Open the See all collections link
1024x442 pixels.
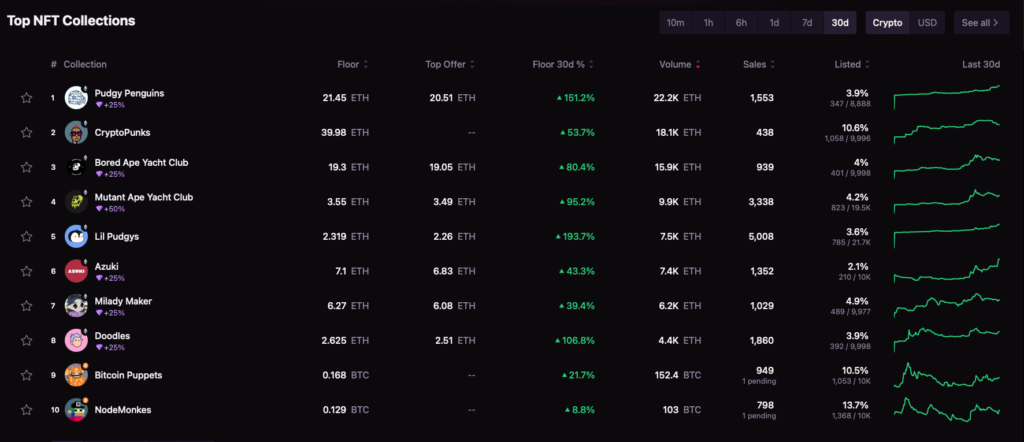(981, 23)
